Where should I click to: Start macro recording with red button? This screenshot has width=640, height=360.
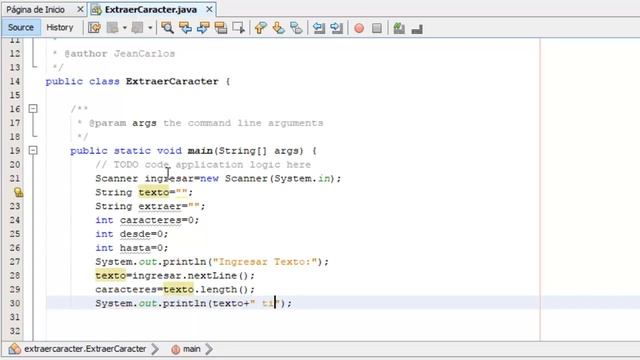(x=359, y=28)
